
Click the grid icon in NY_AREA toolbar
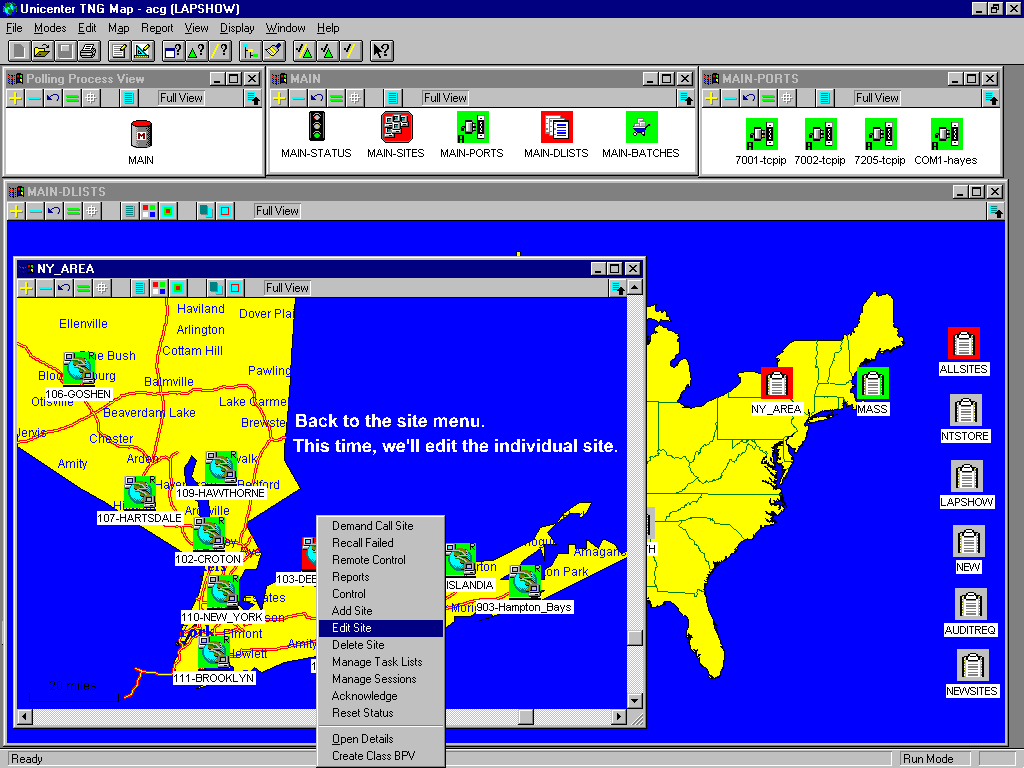[102, 288]
